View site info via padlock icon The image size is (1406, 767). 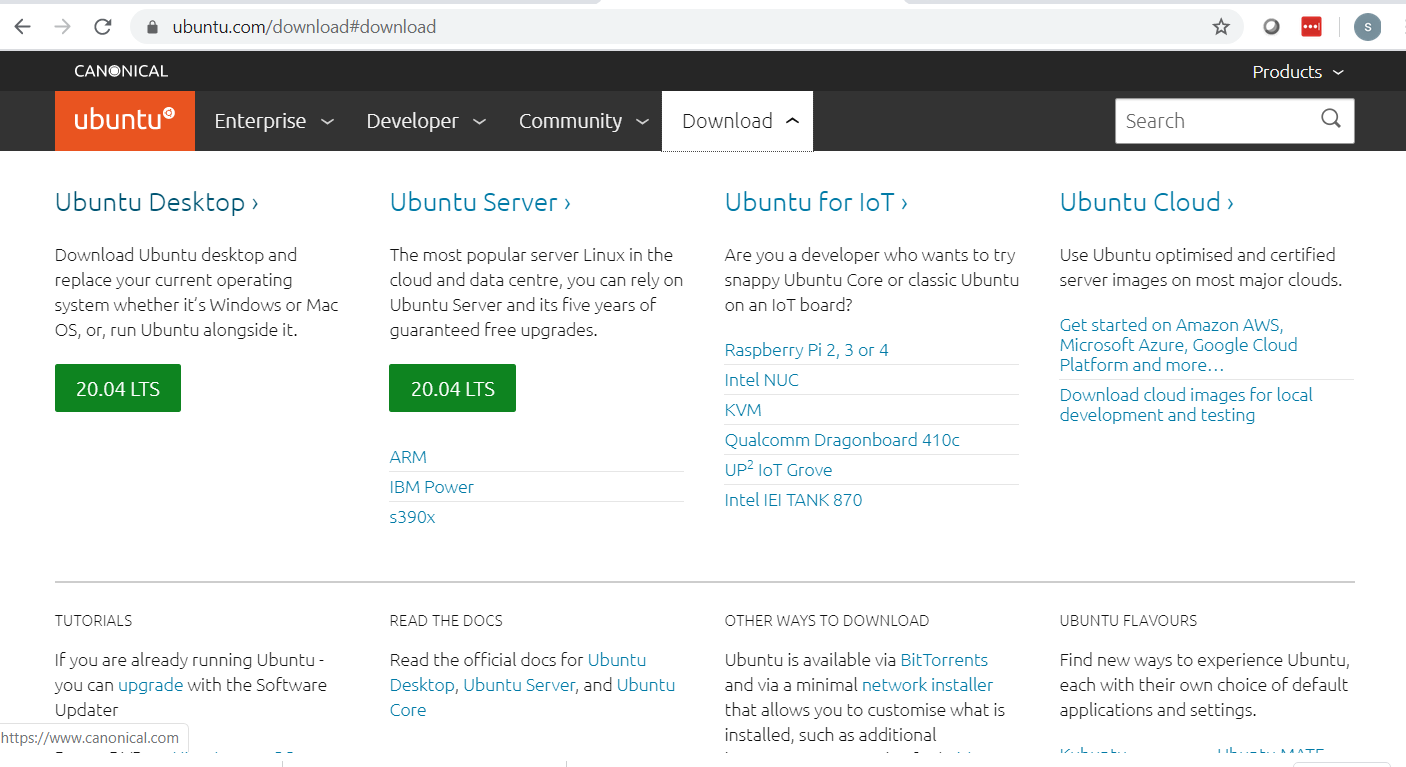[x=153, y=27]
